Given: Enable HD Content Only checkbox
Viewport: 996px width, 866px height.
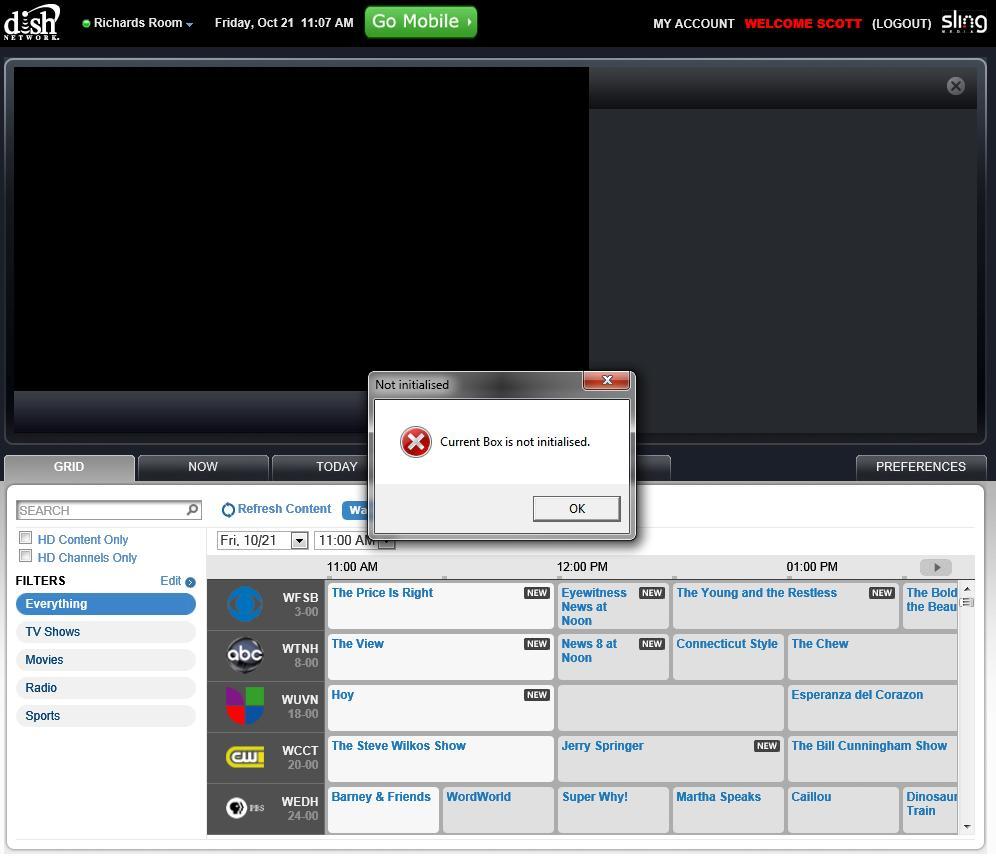Looking at the screenshot, I should (25, 538).
